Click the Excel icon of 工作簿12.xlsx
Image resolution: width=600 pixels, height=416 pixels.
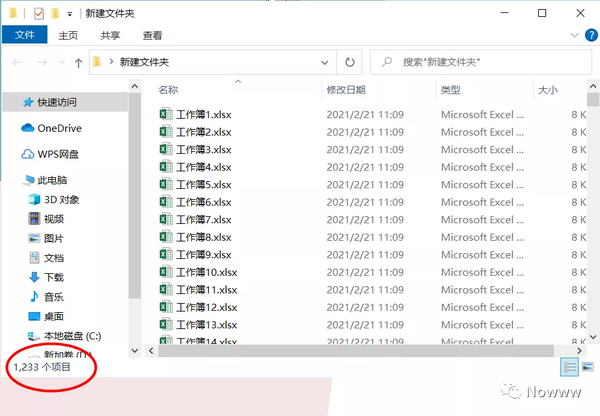166,307
